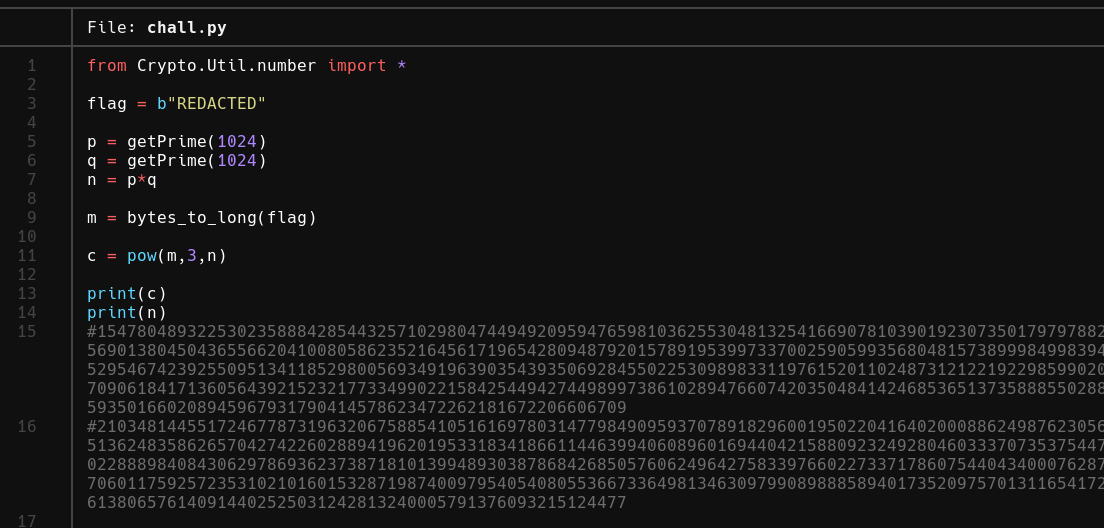Click line number 16 in gutter
Image resolution: width=1104 pixels, height=528 pixels.
click(x=27, y=427)
